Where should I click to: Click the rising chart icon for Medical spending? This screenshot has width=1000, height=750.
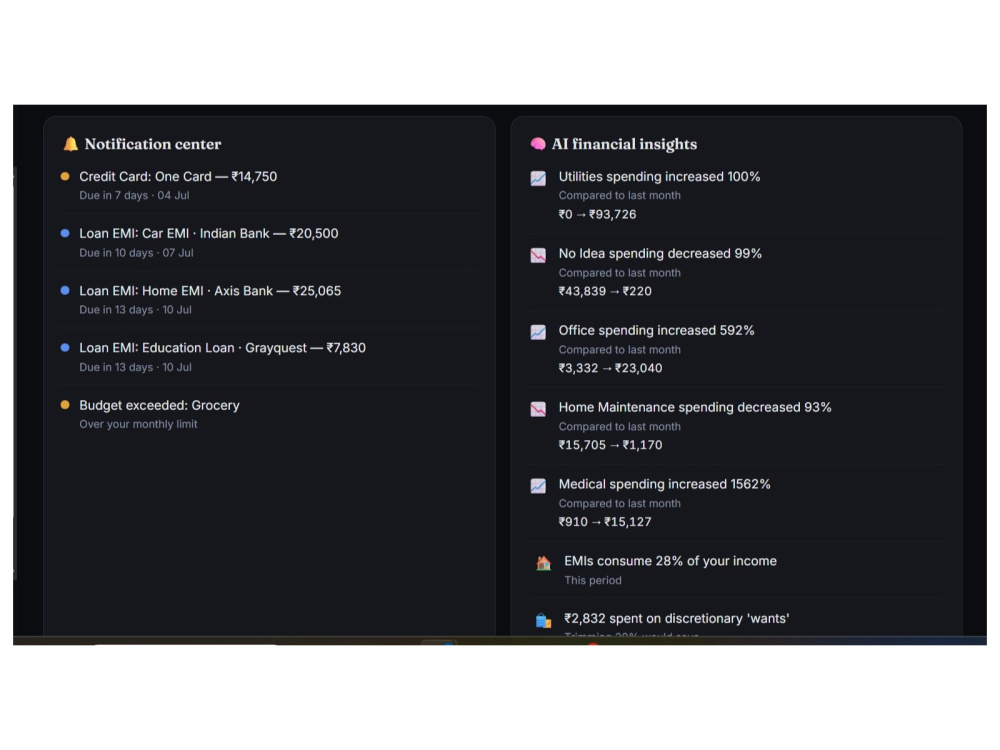pos(538,486)
